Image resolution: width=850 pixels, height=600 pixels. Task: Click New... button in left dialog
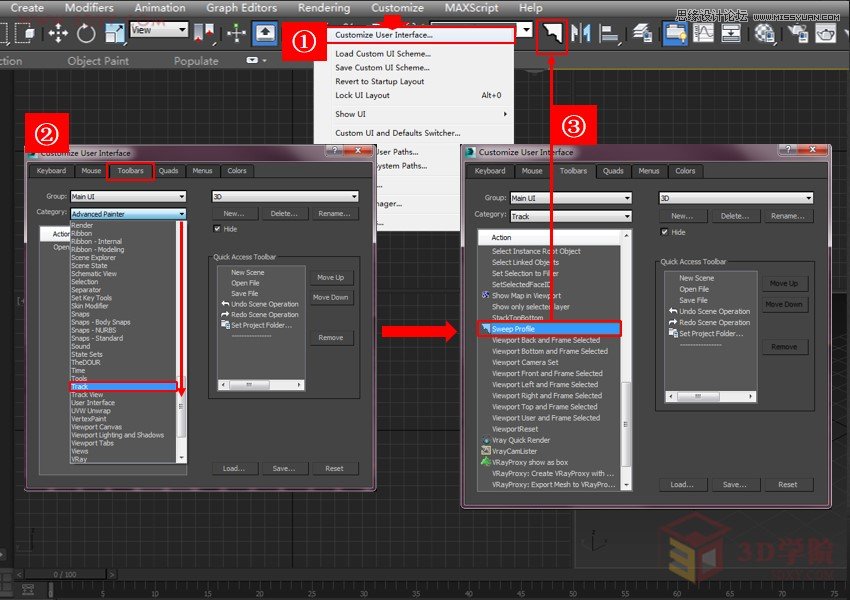tap(234, 214)
